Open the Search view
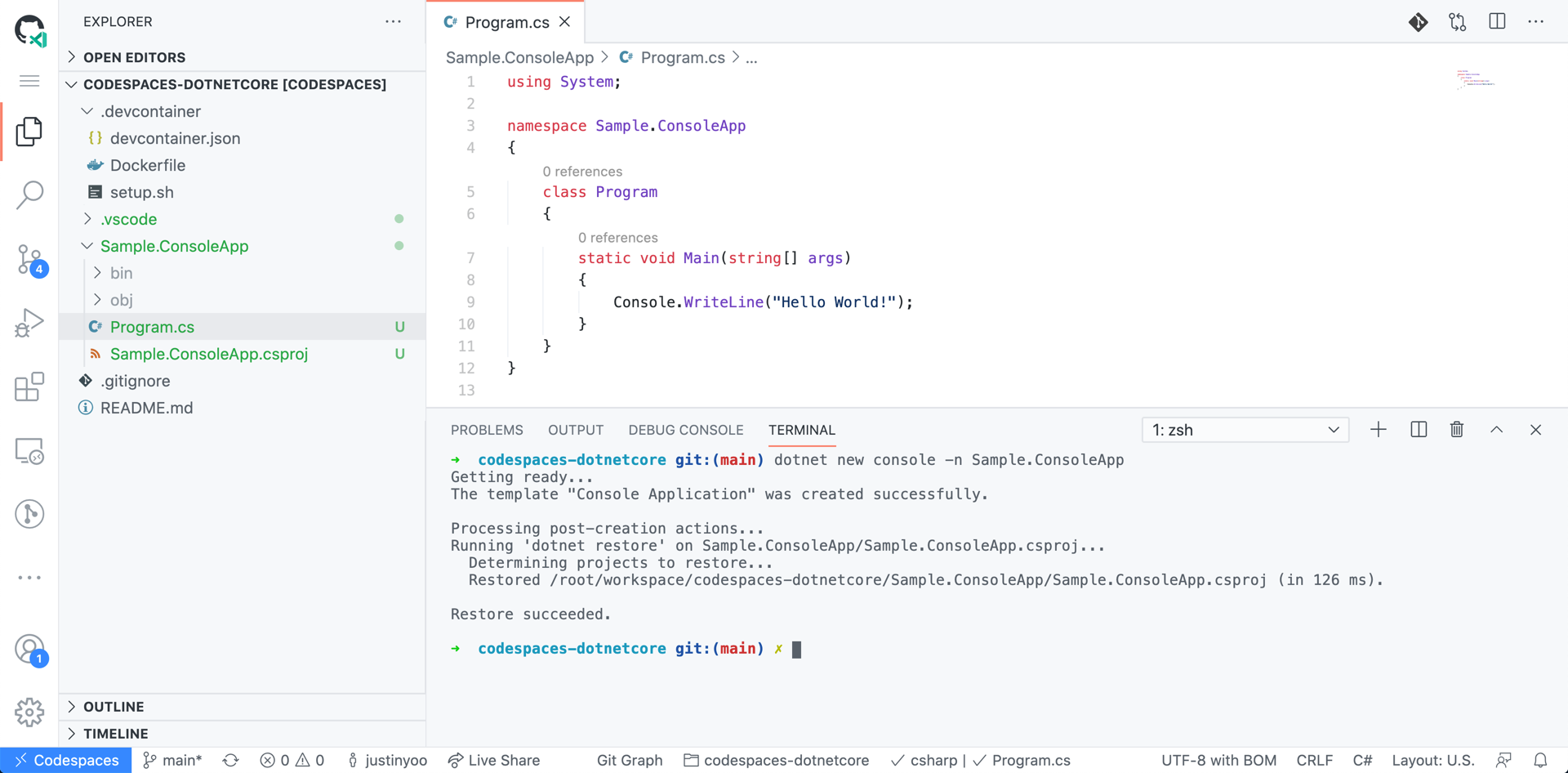This screenshot has height=773, width=1568. pos(29,195)
